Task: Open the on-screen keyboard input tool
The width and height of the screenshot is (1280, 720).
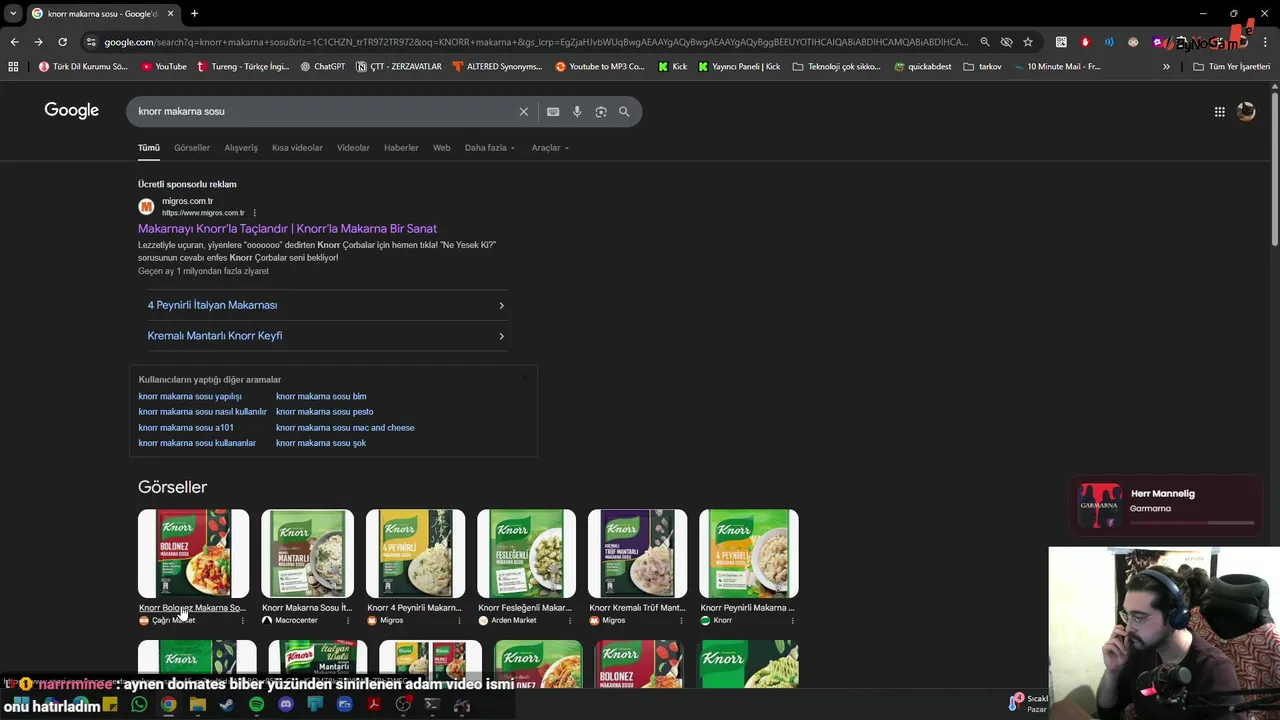Action: point(553,111)
